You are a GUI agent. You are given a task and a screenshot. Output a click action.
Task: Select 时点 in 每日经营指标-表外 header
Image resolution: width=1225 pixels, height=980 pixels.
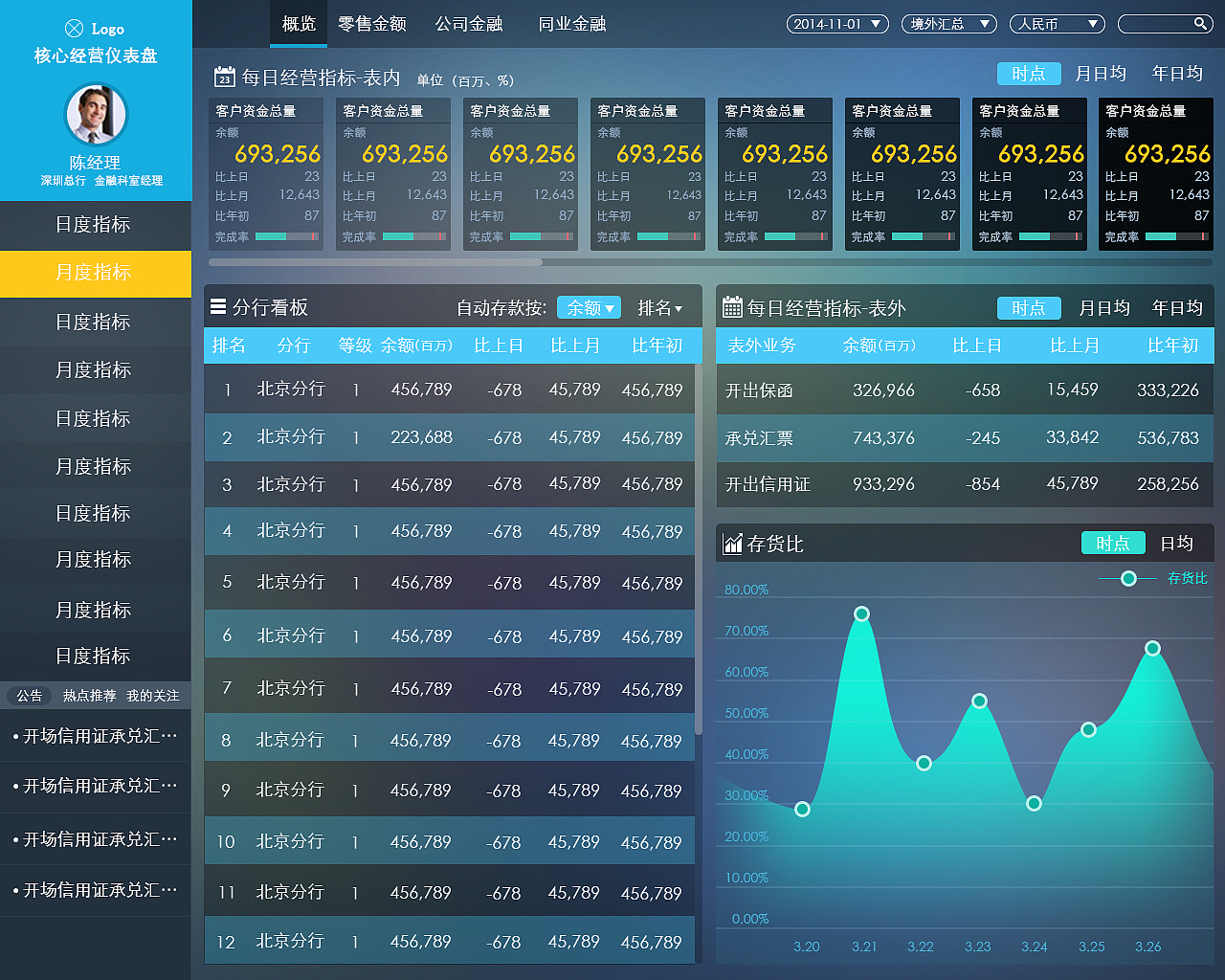1029,308
